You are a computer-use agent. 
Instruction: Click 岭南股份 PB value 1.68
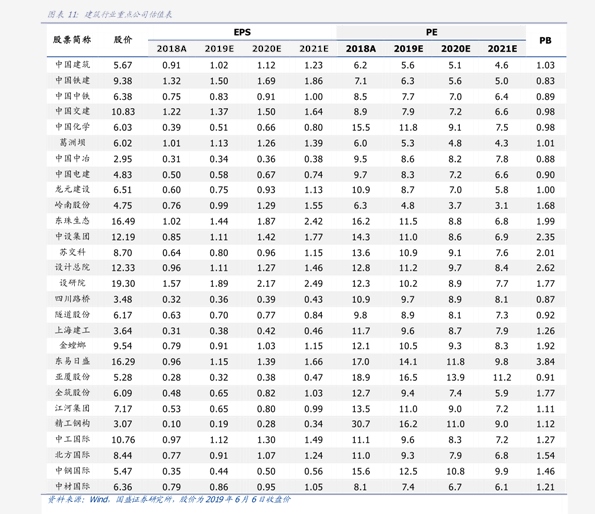[545, 206]
